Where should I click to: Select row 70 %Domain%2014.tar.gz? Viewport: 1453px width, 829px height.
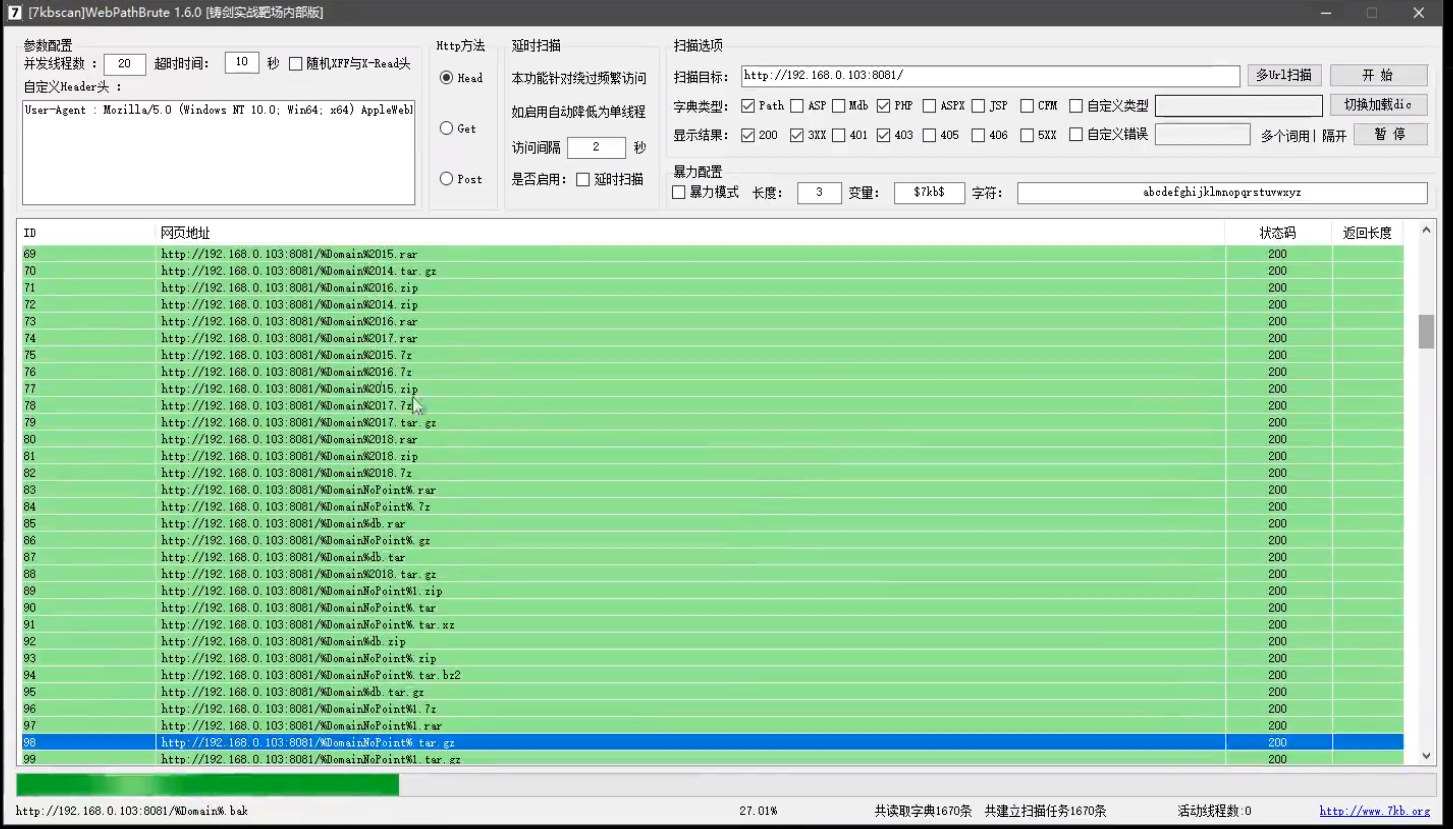coord(712,271)
